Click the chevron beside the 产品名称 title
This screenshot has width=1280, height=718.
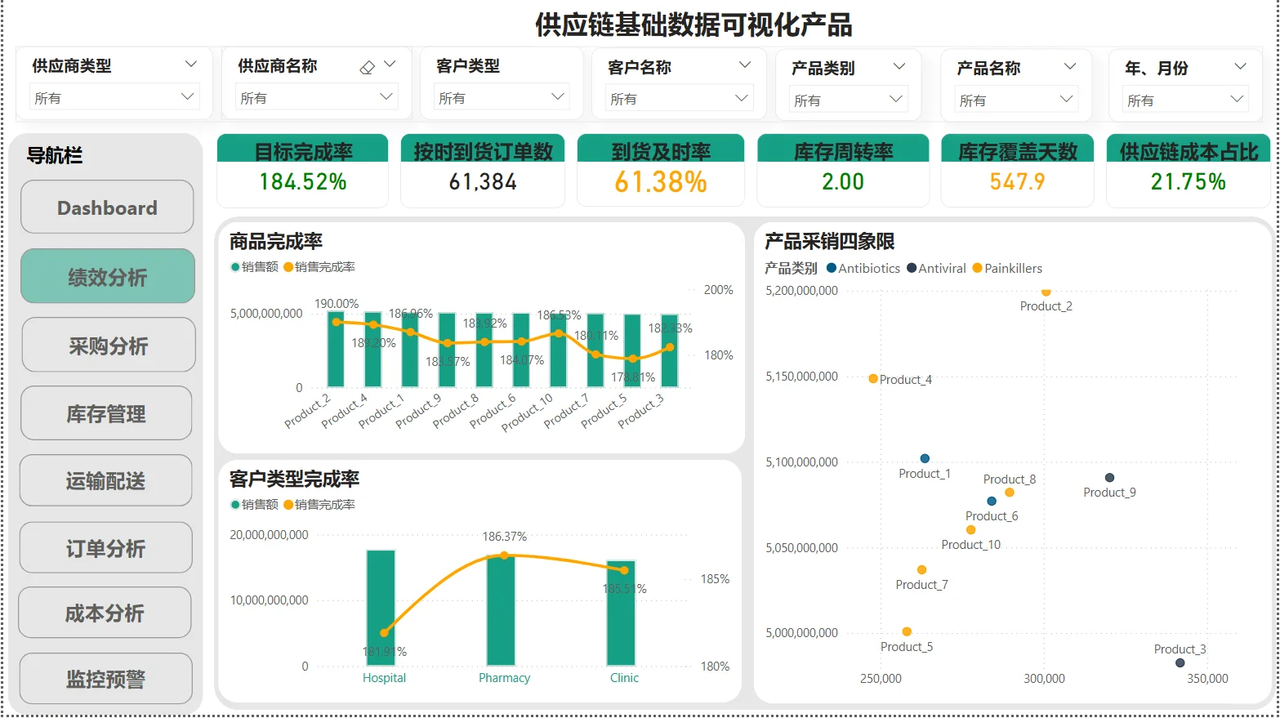[x=1070, y=66]
